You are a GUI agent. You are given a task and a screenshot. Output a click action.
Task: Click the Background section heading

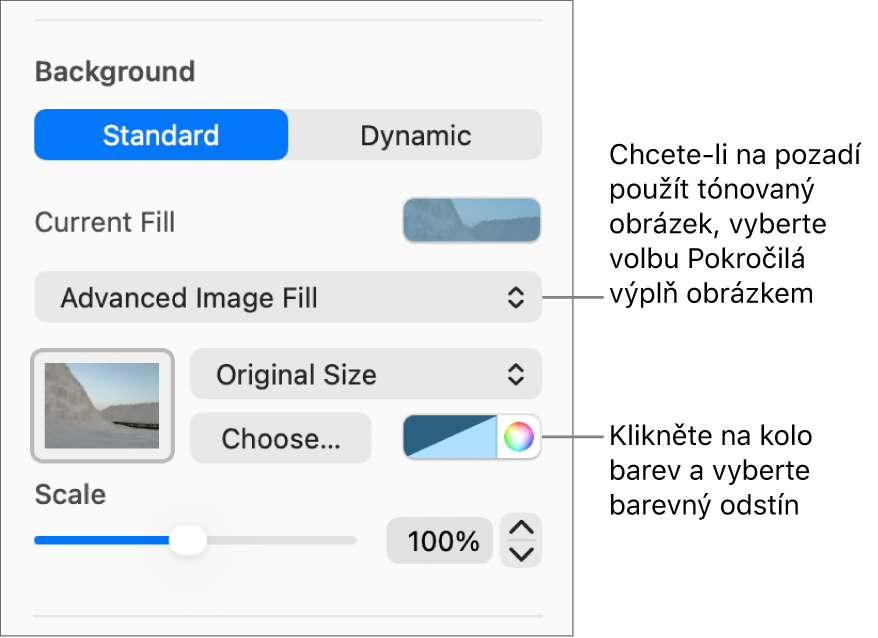click(x=114, y=72)
